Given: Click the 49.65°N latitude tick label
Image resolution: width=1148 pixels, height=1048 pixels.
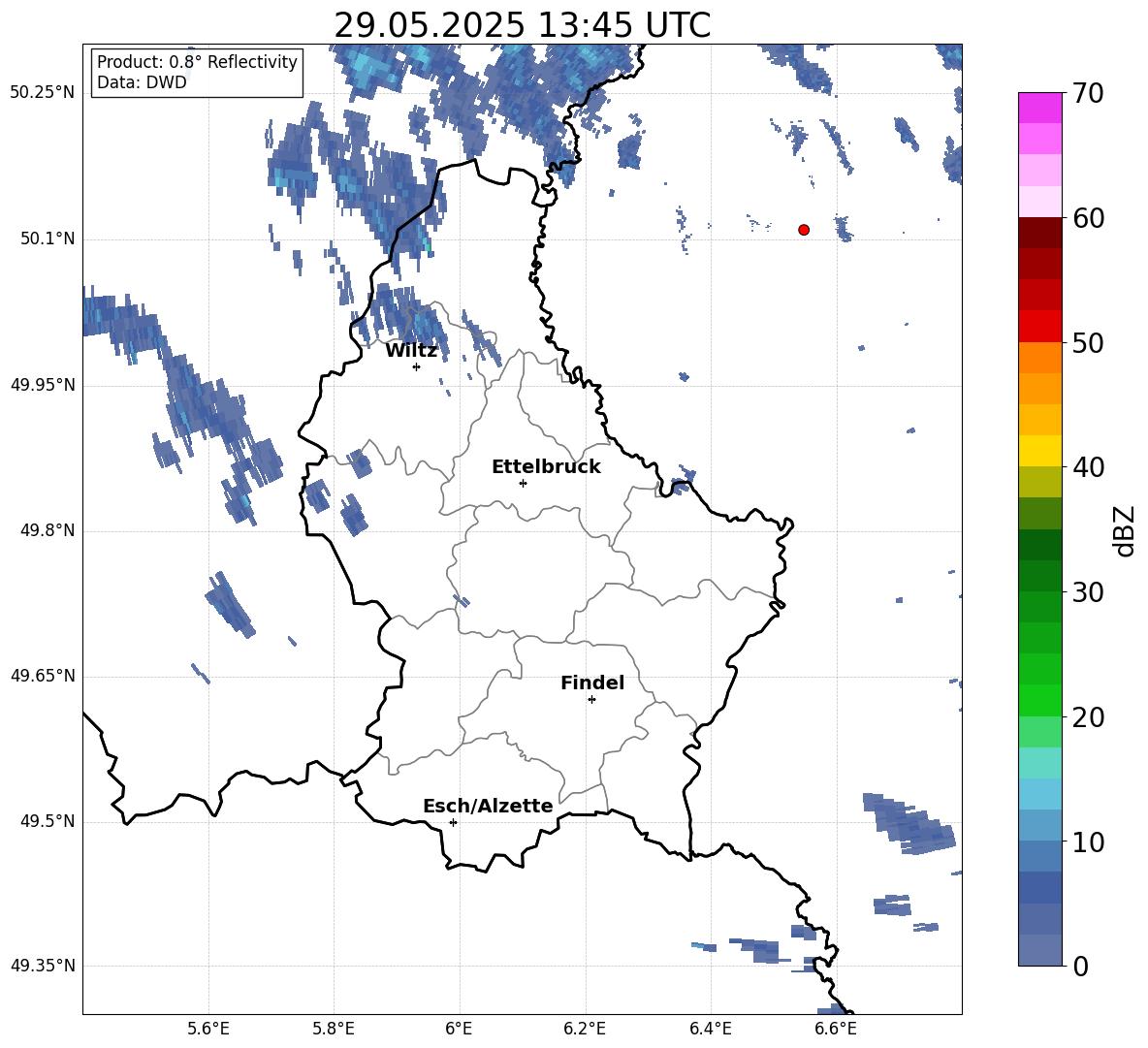Looking at the screenshot, I should point(43,675).
